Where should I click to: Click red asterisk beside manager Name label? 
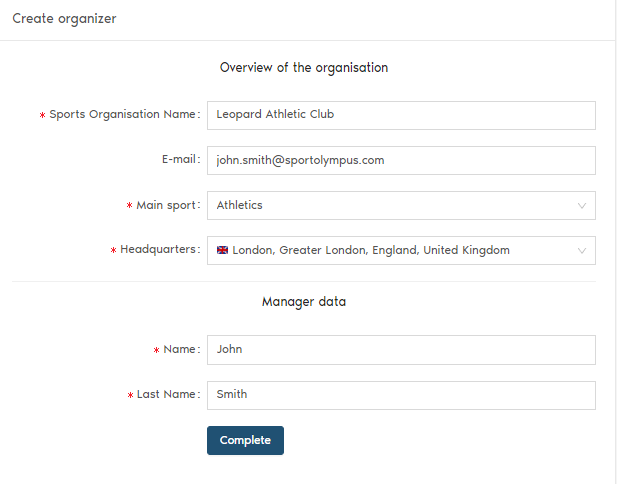[156, 351]
